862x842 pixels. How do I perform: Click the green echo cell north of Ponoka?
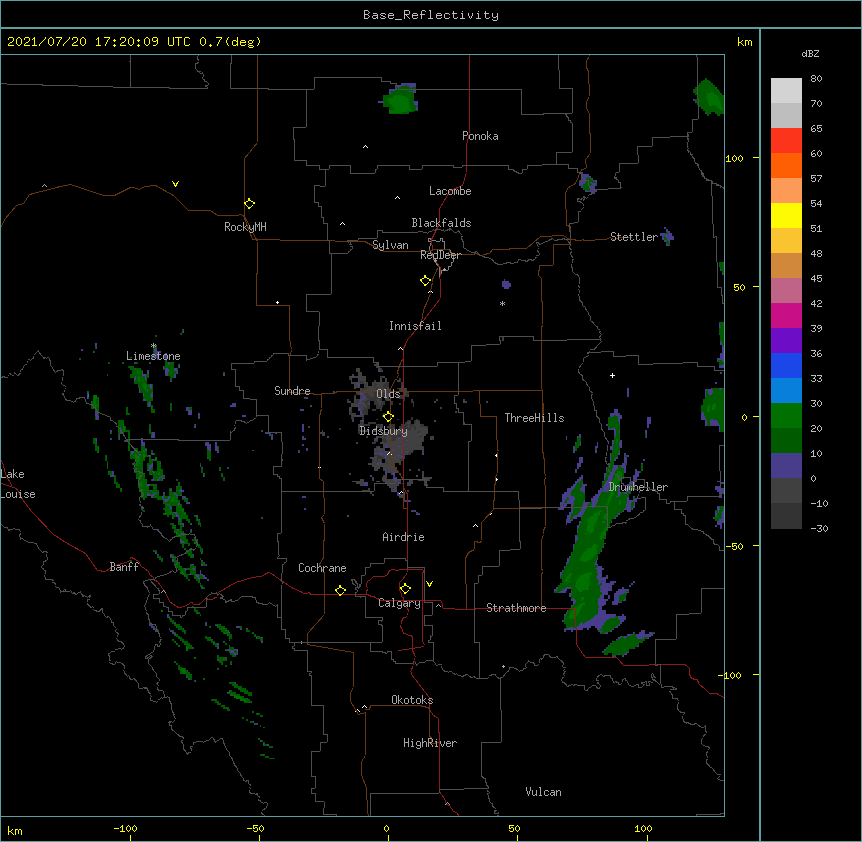coord(400,100)
